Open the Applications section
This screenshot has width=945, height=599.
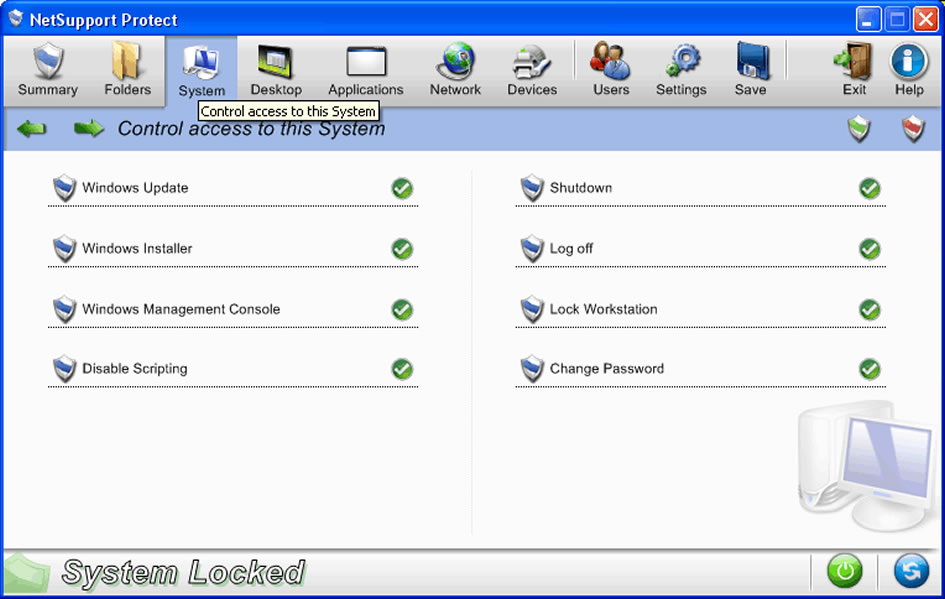point(365,71)
